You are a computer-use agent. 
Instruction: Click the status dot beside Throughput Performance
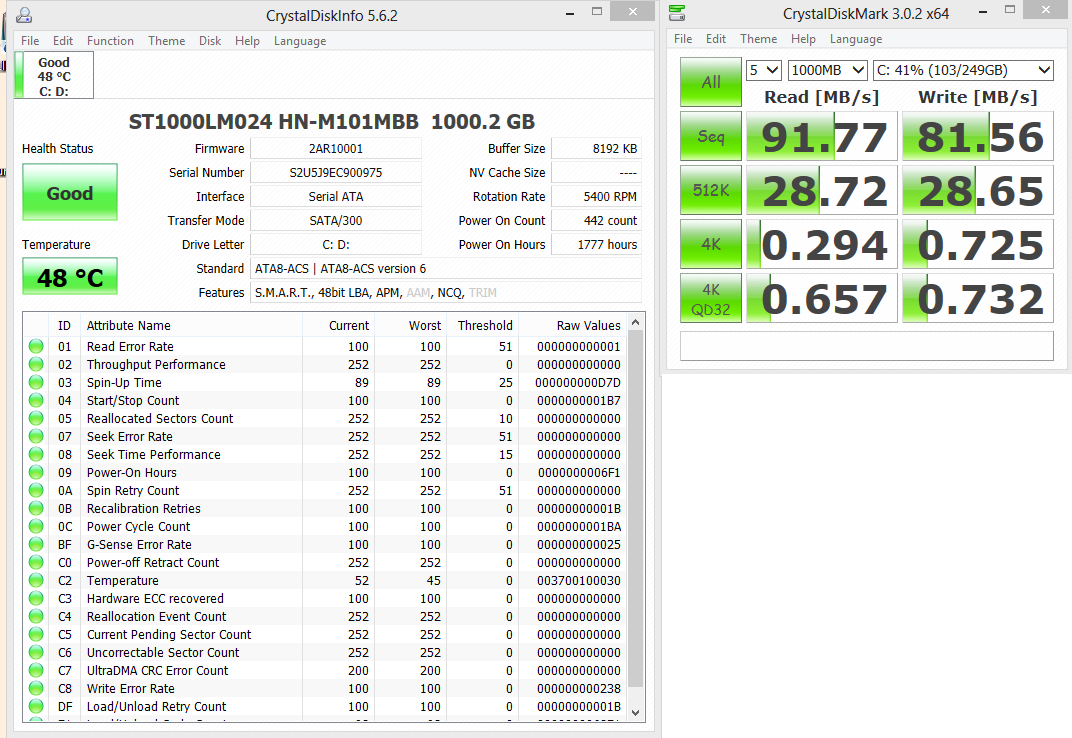point(36,365)
